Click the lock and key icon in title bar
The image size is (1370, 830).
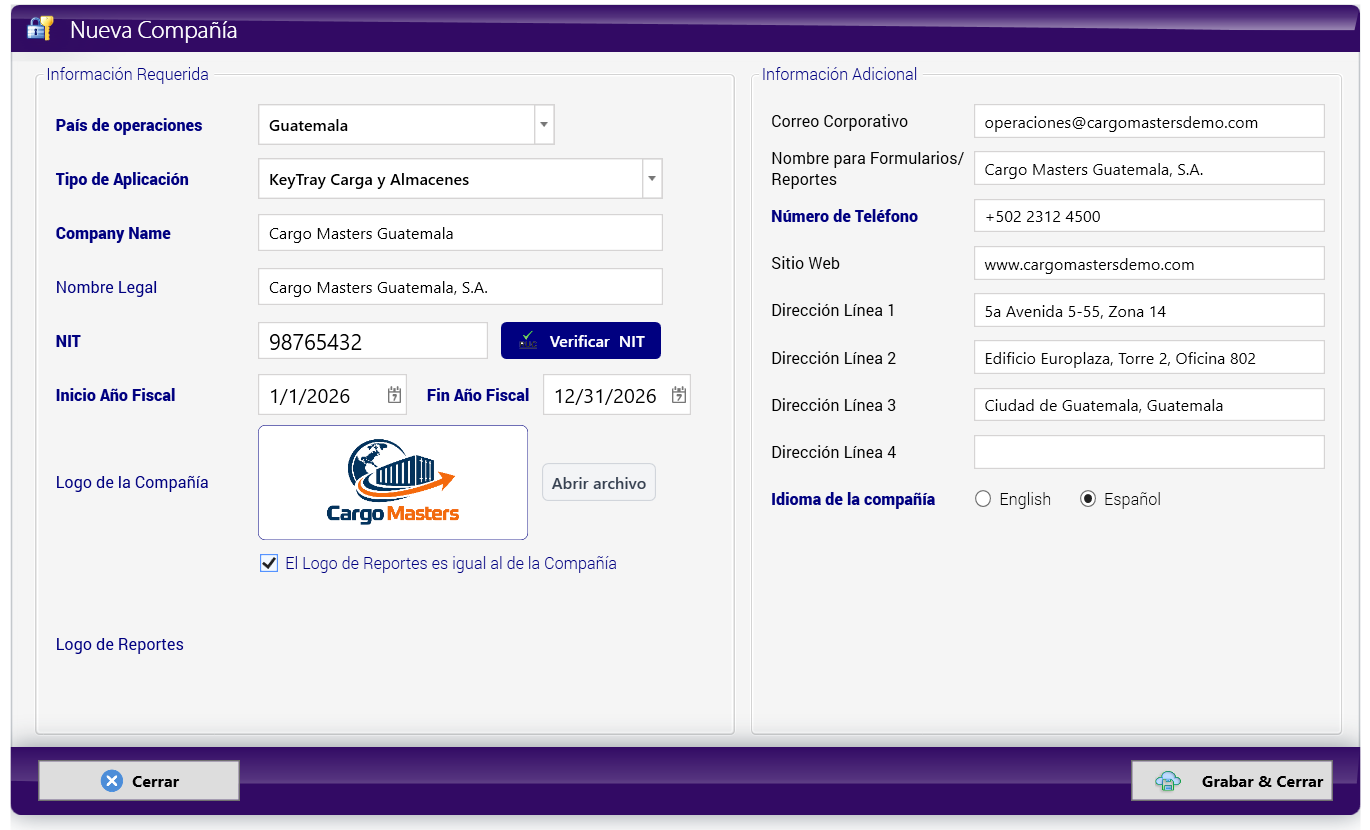point(40,29)
